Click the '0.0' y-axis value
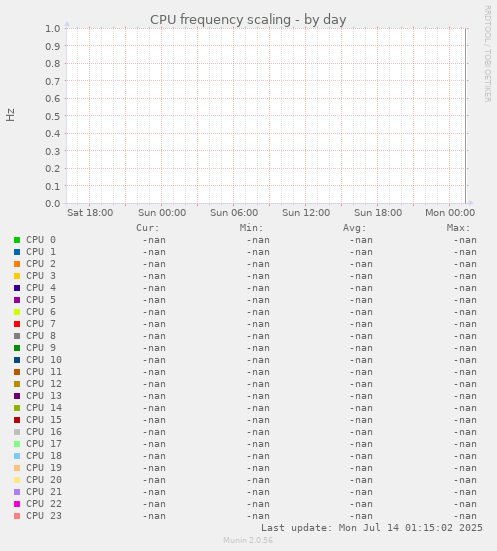The width and height of the screenshot is (497, 551). click(x=53, y=203)
